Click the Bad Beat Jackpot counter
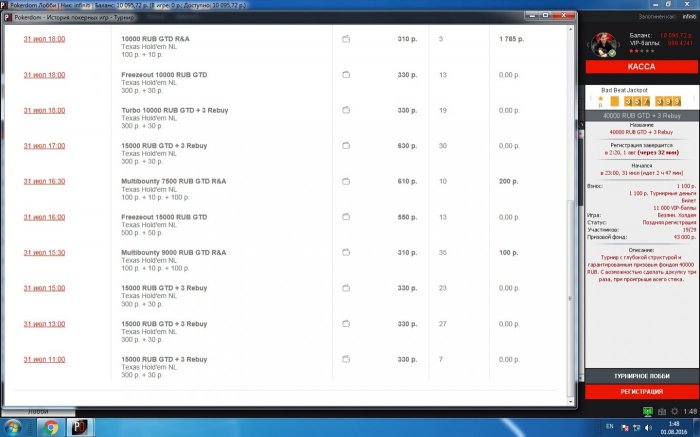This screenshot has width=700, height=437. coord(646,101)
